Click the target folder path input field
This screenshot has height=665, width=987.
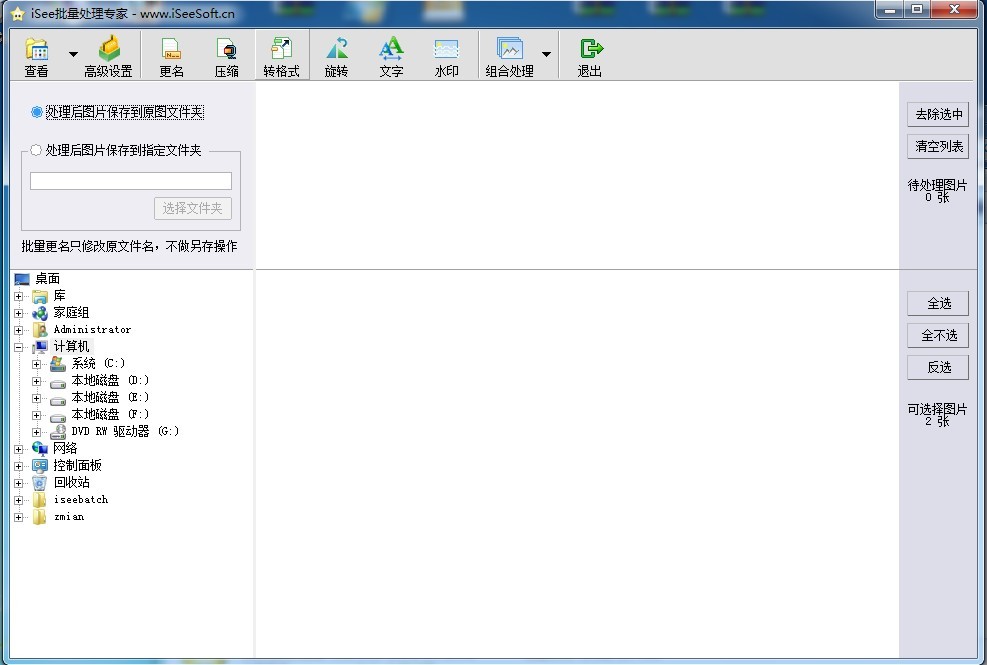(131, 181)
